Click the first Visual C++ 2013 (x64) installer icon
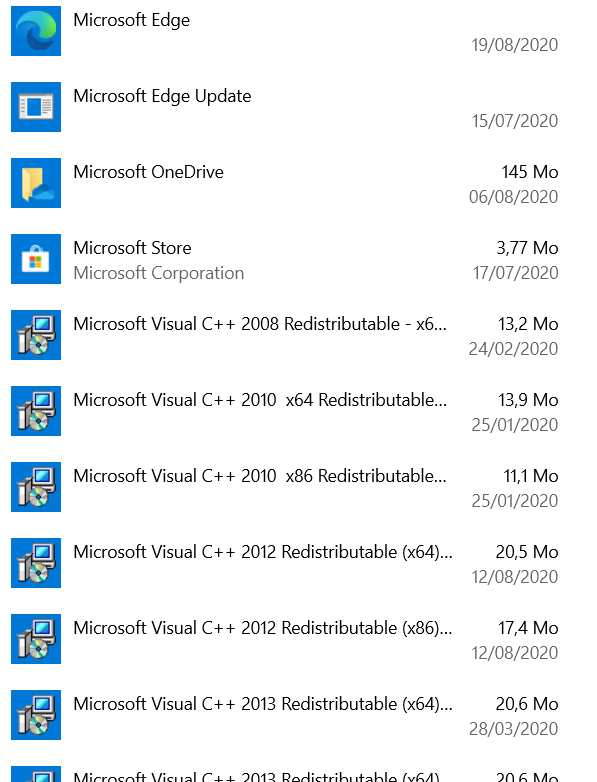Image resolution: width=597 pixels, height=782 pixels. (36, 715)
